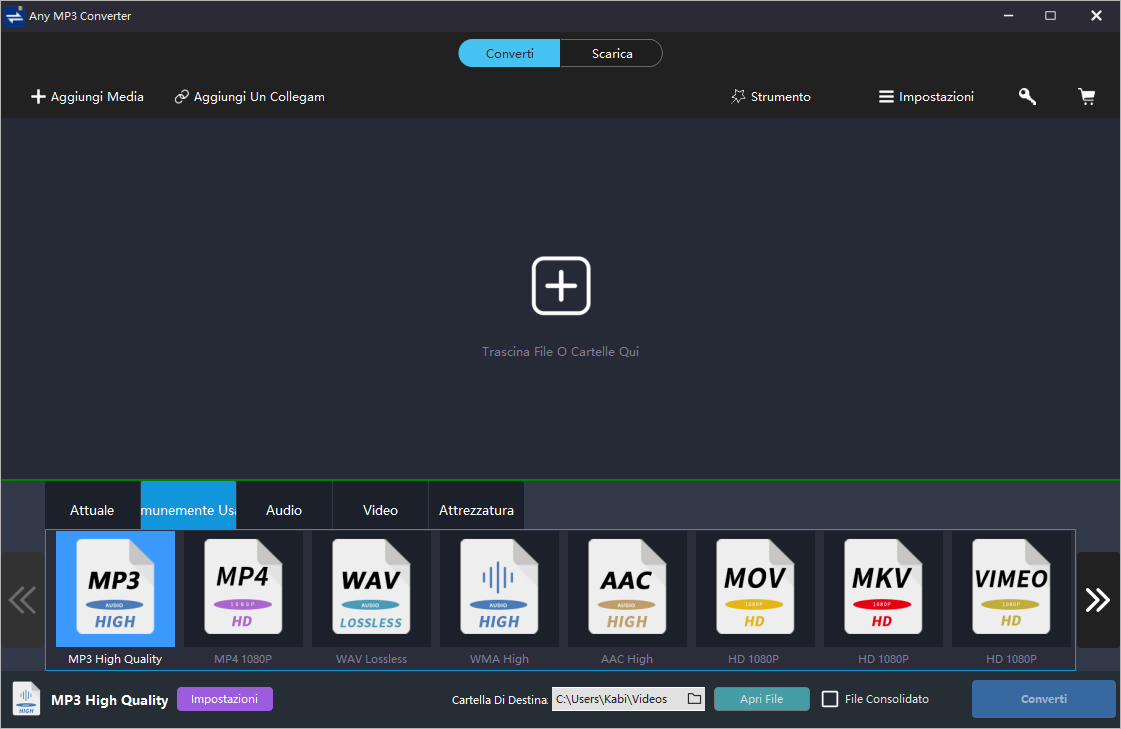The image size is (1121, 729).
Task: Open the Impostazioni menu in toolbar
Action: tap(927, 96)
